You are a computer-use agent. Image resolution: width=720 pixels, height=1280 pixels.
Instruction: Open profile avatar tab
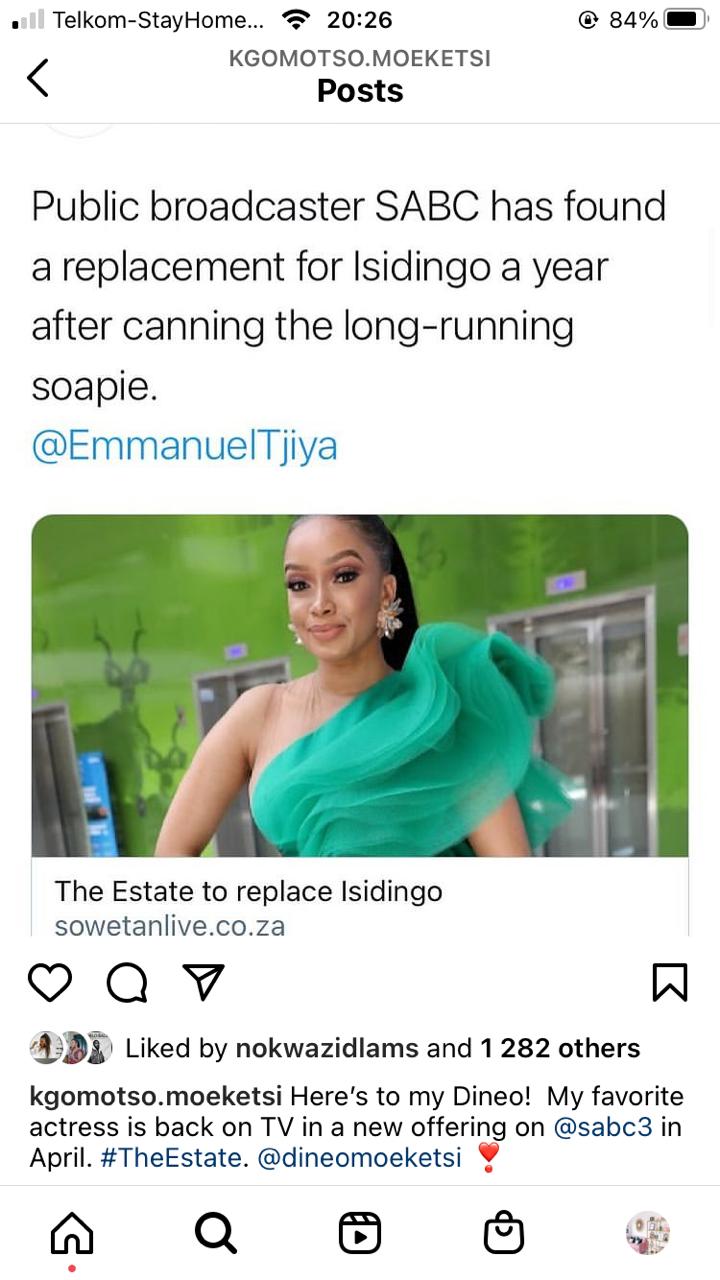click(x=647, y=1233)
